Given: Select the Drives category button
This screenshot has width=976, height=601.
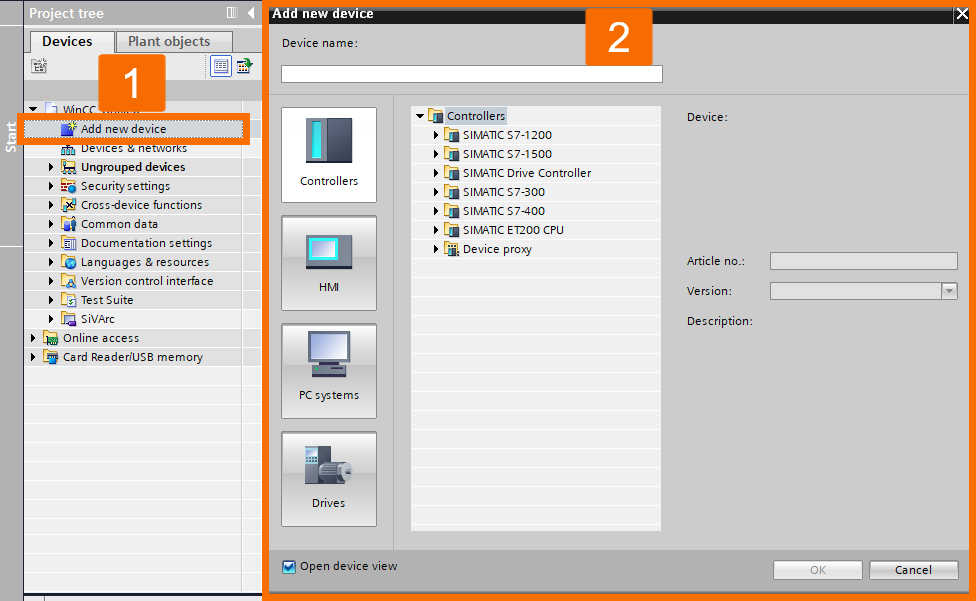Looking at the screenshot, I should coord(329,479).
